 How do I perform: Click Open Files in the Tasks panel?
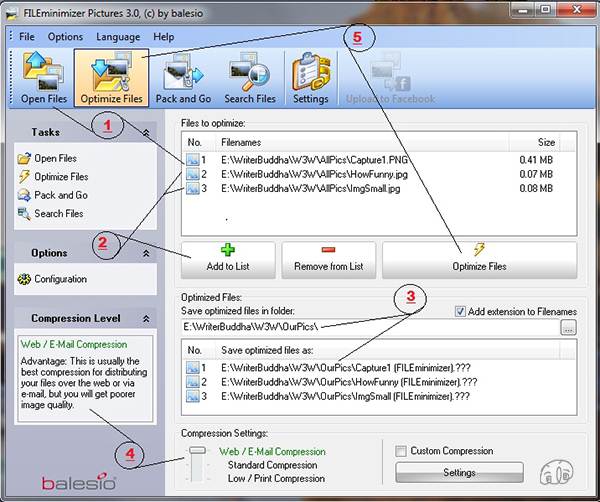pos(47,158)
